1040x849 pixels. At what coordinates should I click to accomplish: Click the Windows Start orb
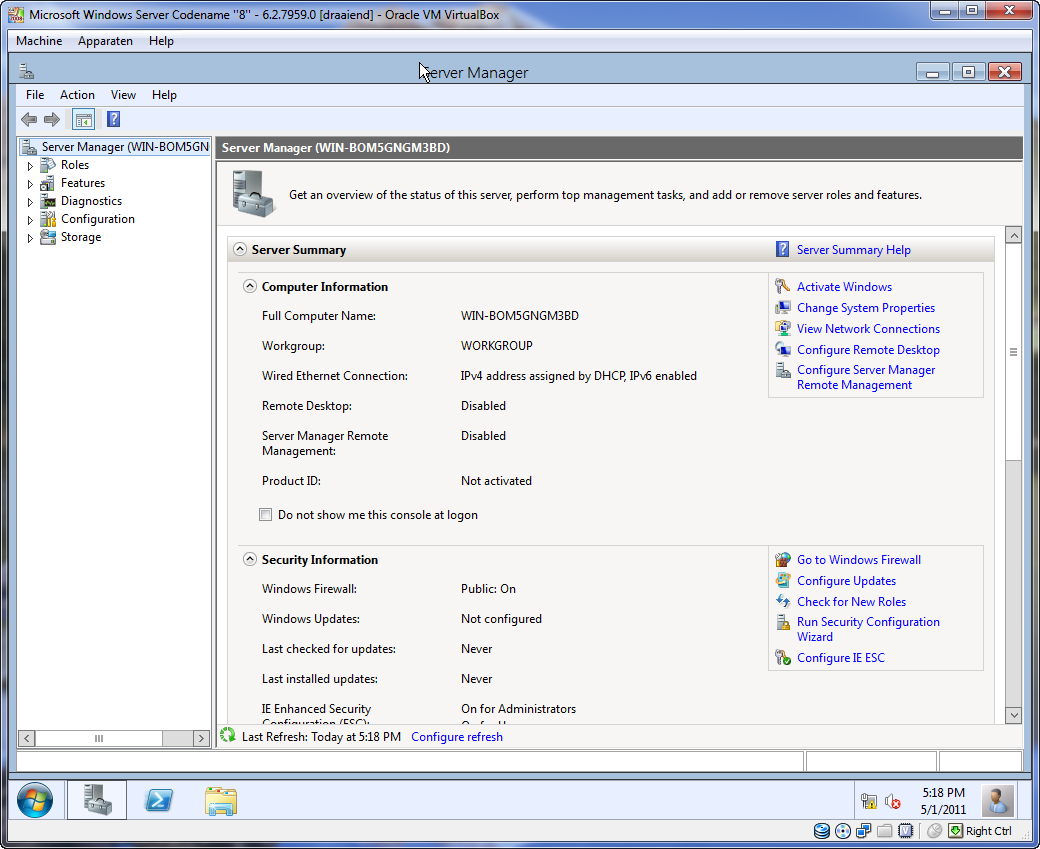[x=35, y=800]
